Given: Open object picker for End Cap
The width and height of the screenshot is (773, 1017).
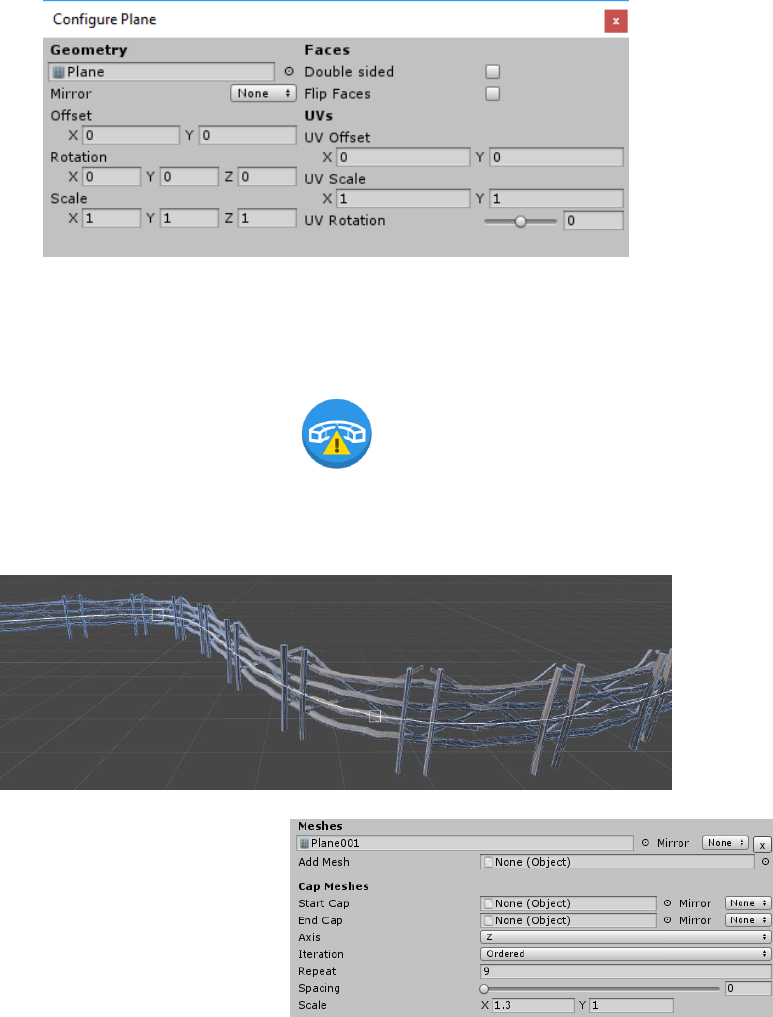Looking at the screenshot, I should (x=667, y=920).
